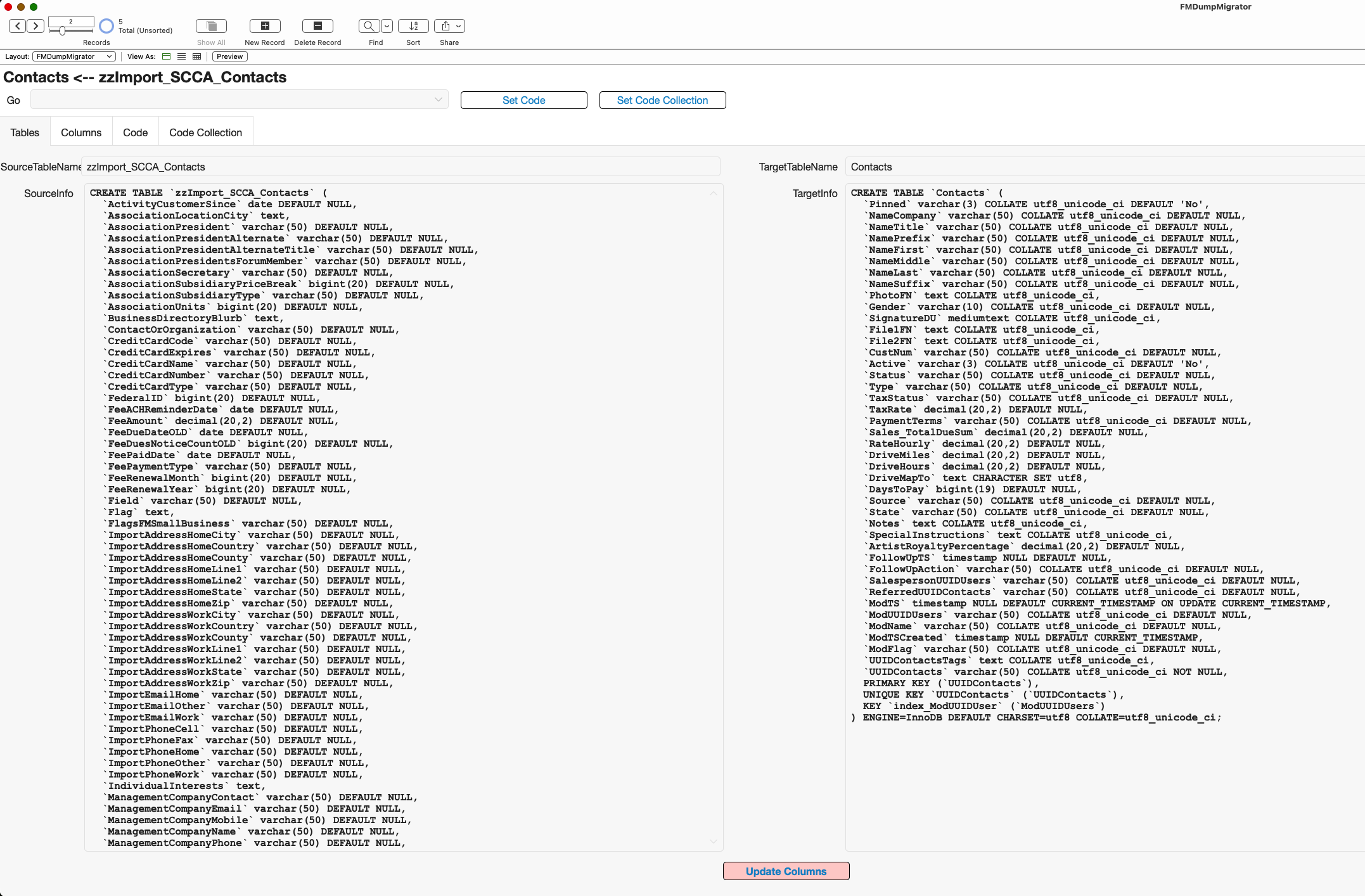Switch to the Columns tab
The height and width of the screenshot is (896, 1365).
(x=81, y=132)
